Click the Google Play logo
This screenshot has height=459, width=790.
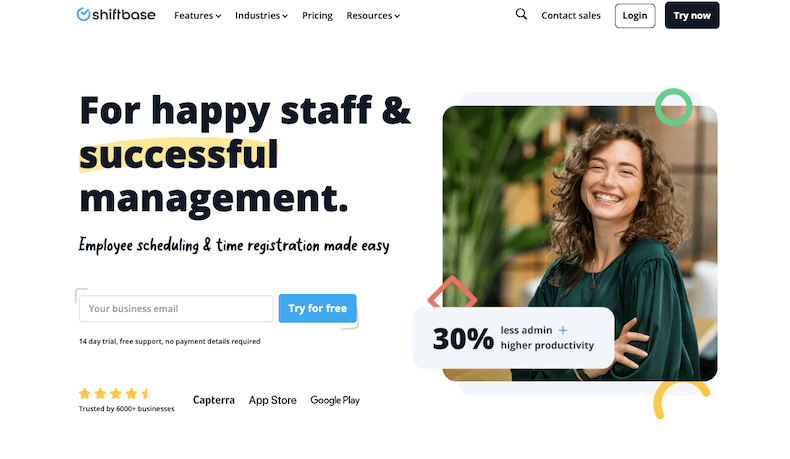click(335, 400)
